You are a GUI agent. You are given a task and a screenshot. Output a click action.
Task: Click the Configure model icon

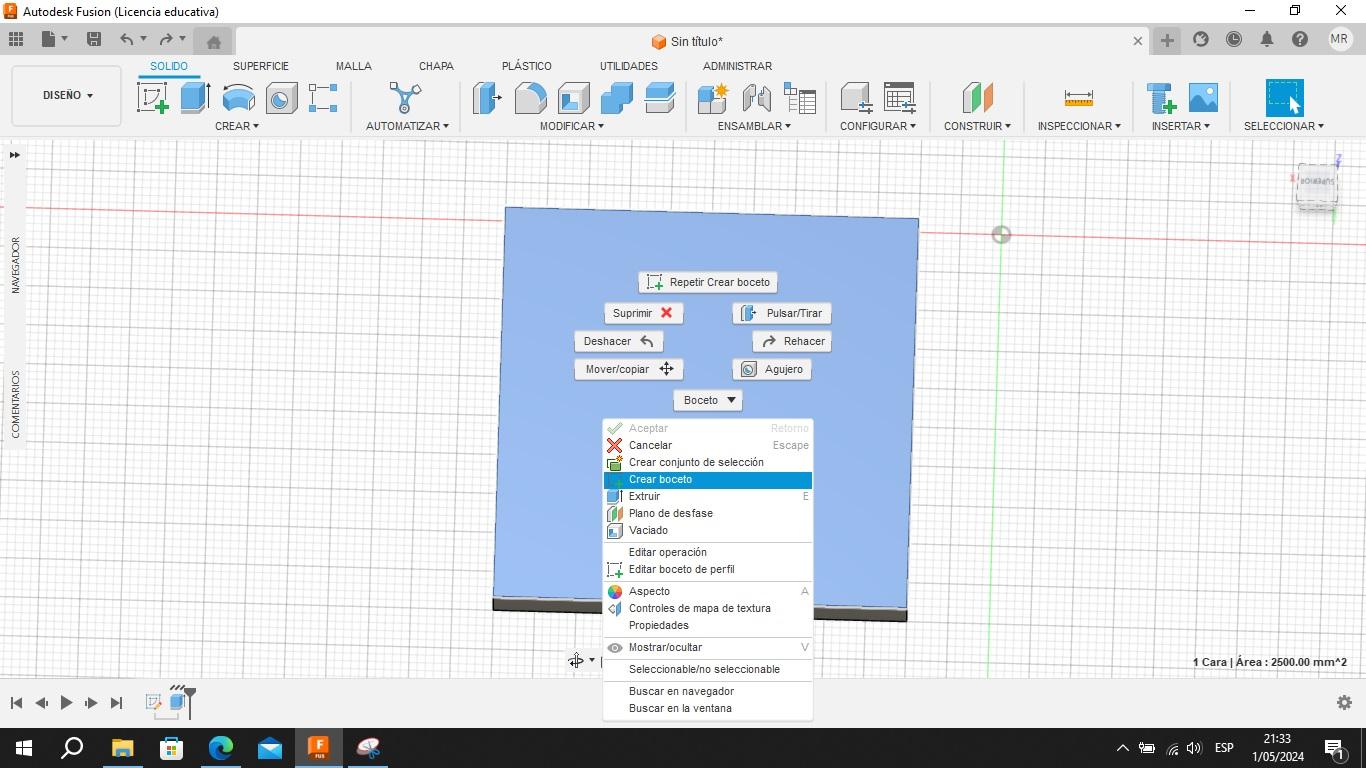point(856,98)
